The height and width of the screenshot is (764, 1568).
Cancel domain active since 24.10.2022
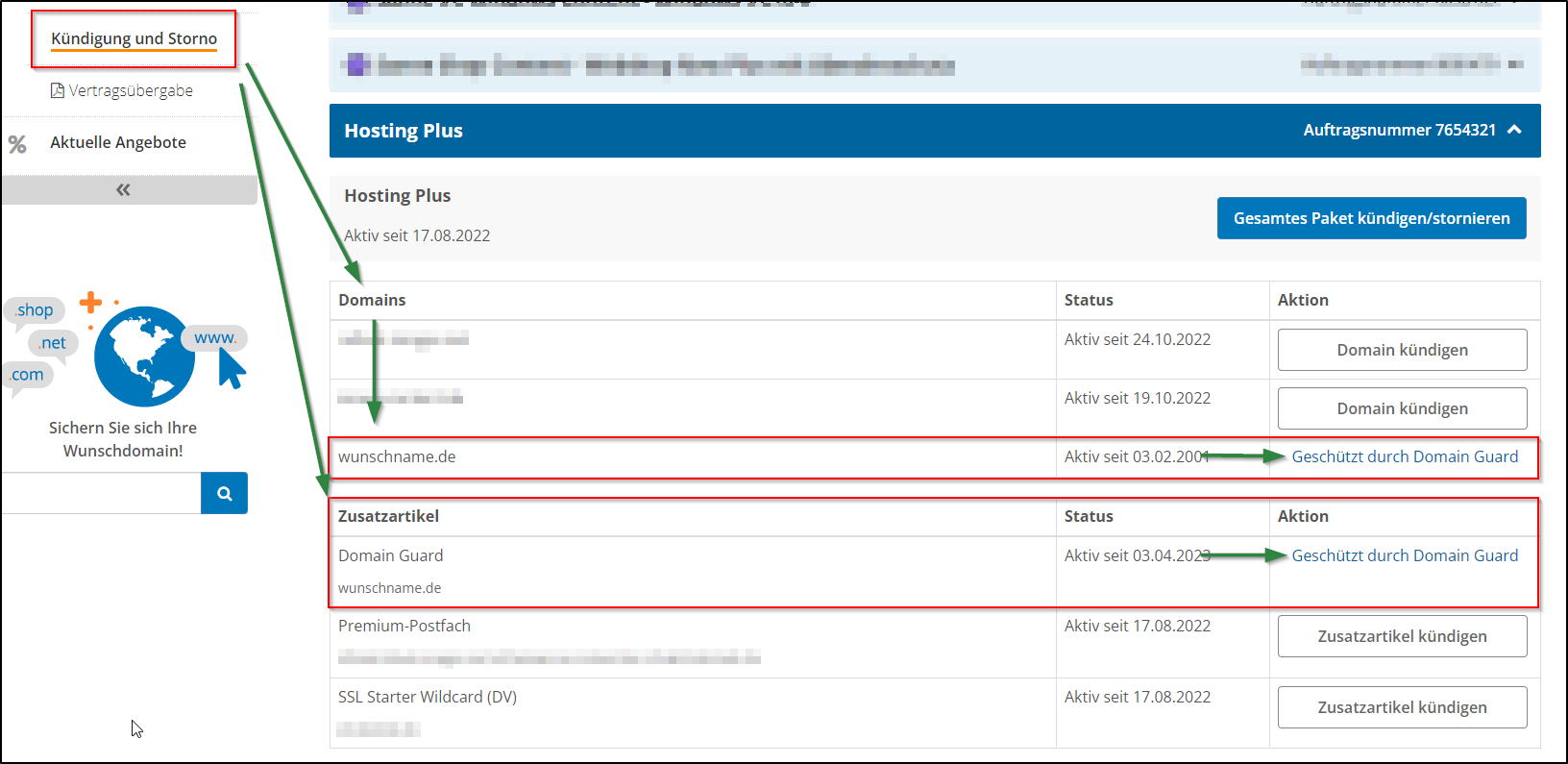pos(1402,350)
